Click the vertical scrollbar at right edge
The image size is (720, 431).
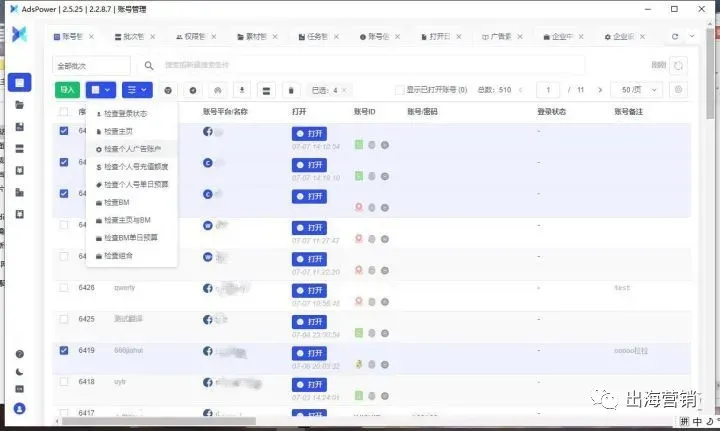tap(711, 73)
